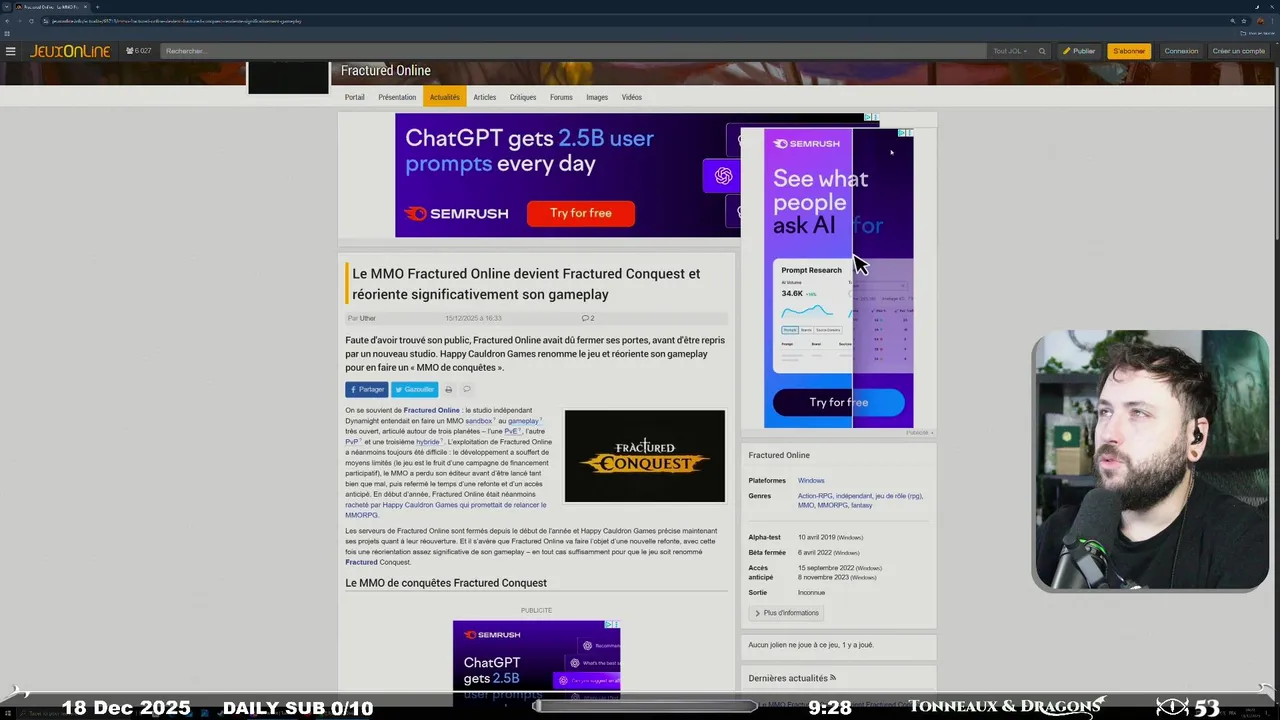
Task: Click the S'abonner button
Action: click(x=1129, y=51)
